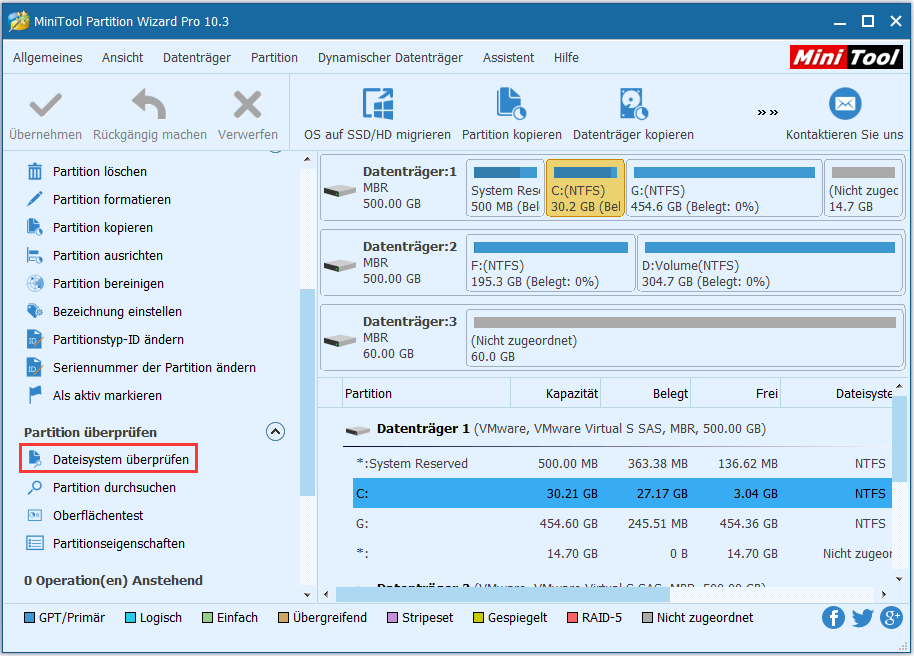Select the 14.70 GB unallocated table row
Screen dimensions: 914x656
point(622,553)
